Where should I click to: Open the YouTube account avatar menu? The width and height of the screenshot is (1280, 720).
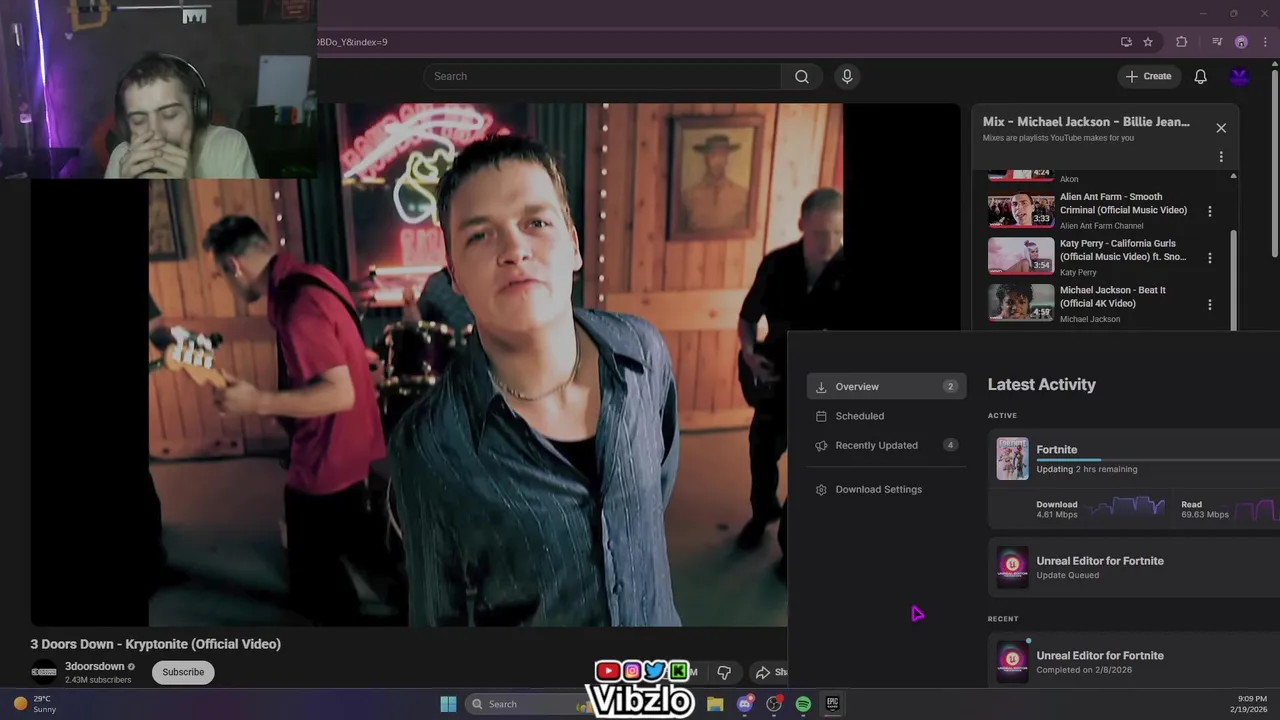click(x=1240, y=76)
